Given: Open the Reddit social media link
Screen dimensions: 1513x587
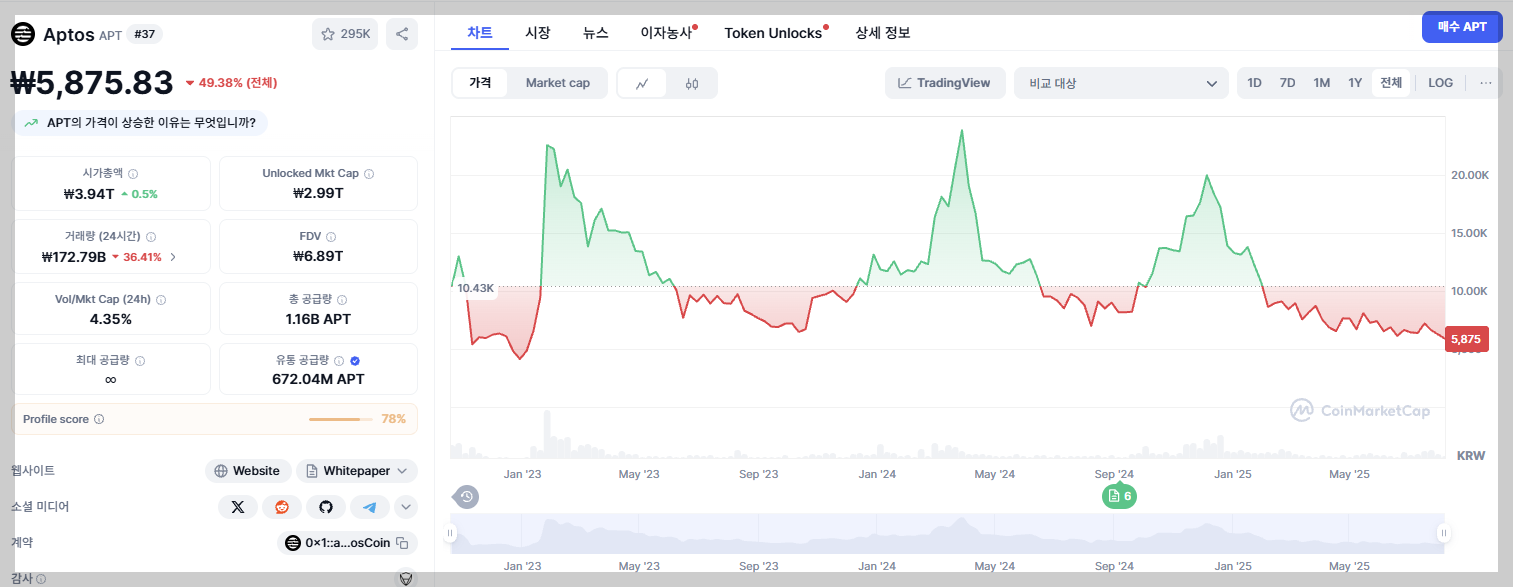Looking at the screenshot, I should (x=282, y=507).
